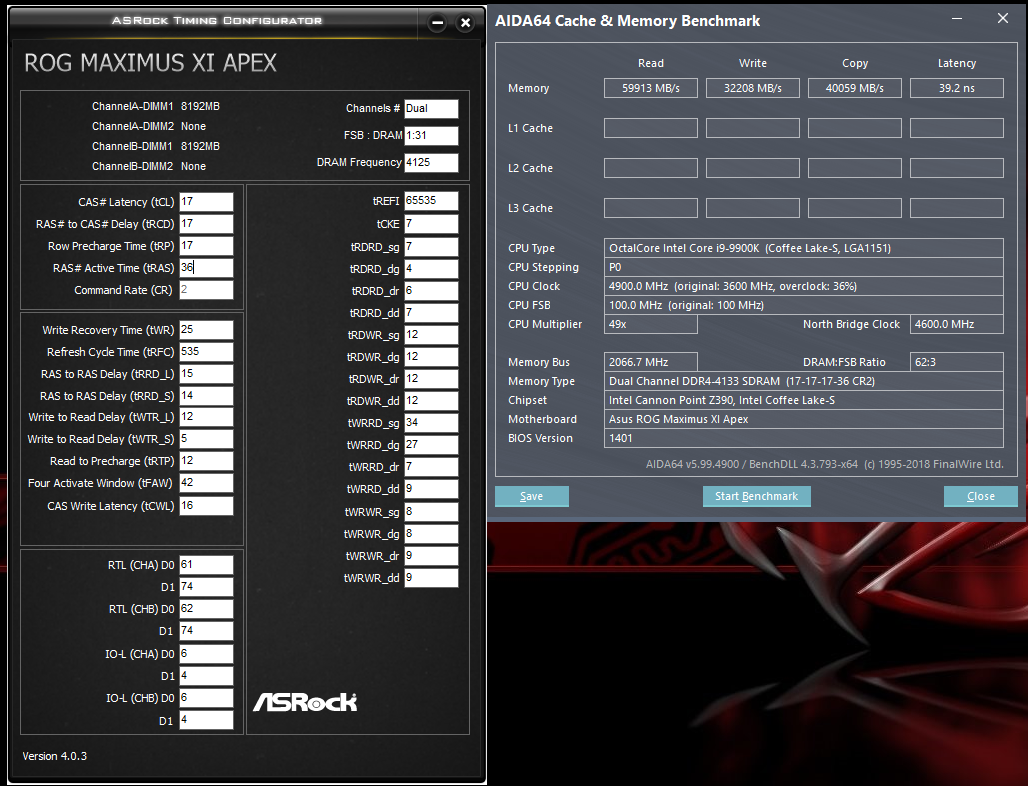Image resolution: width=1028 pixels, height=786 pixels.
Task: Click the tWRWR_dg field
Action: pos(431,534)
